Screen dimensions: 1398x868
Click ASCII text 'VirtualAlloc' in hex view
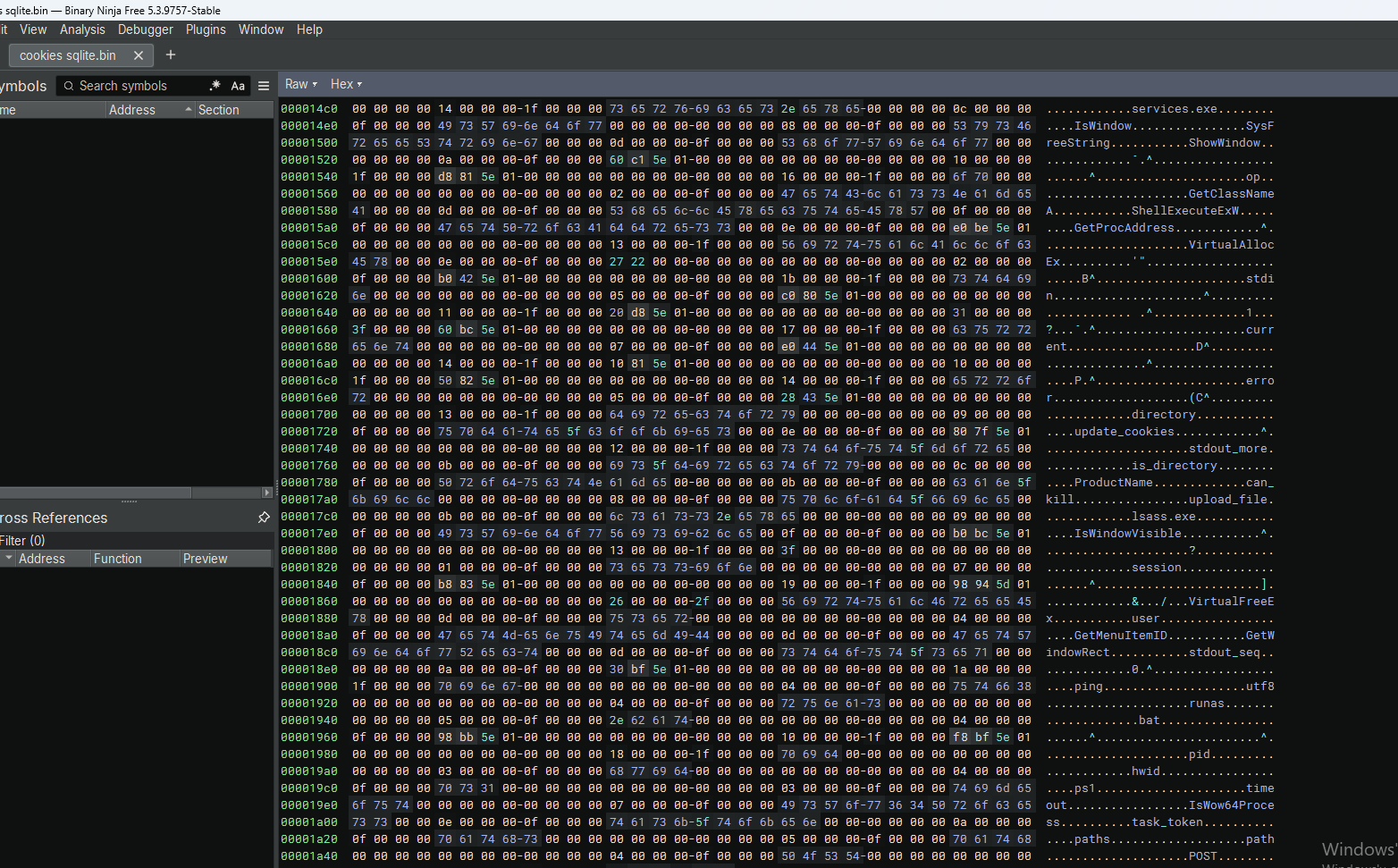(x=1232, y=245)
